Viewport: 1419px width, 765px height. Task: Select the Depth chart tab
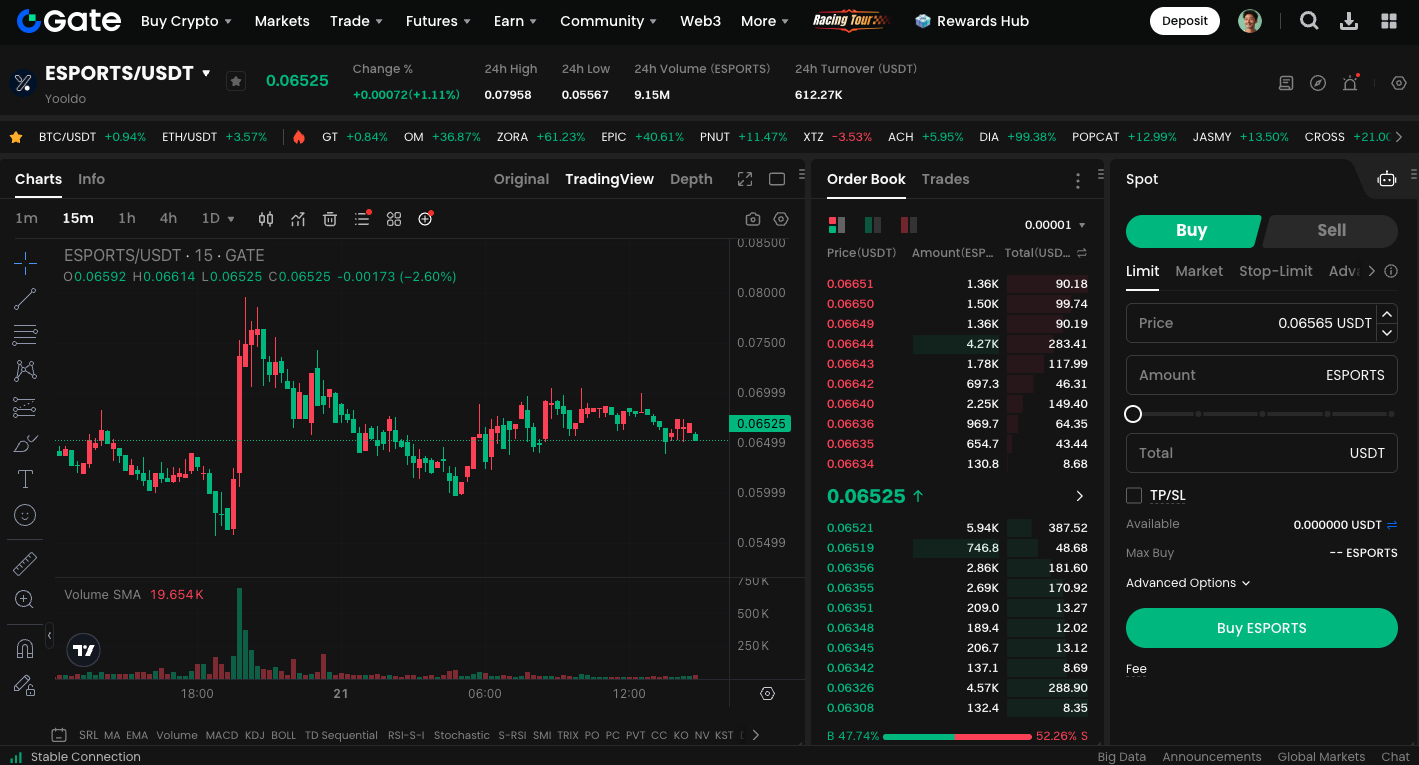691,179
